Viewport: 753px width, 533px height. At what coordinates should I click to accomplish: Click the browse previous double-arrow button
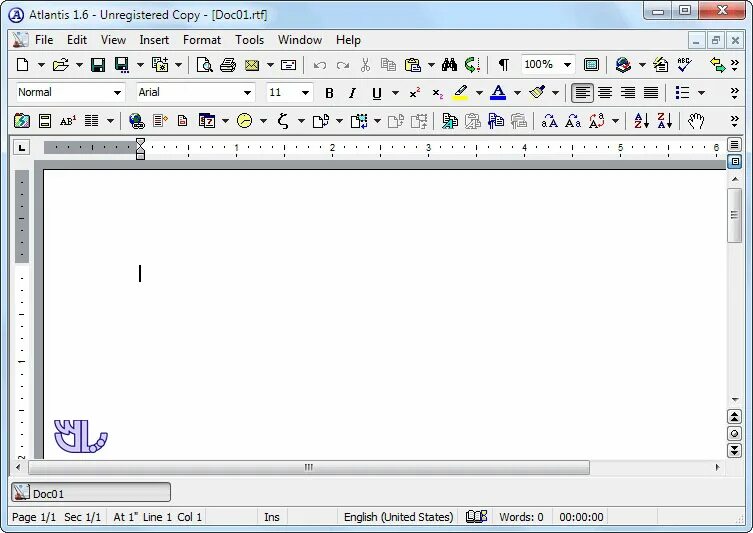click(x=734, y=416)
